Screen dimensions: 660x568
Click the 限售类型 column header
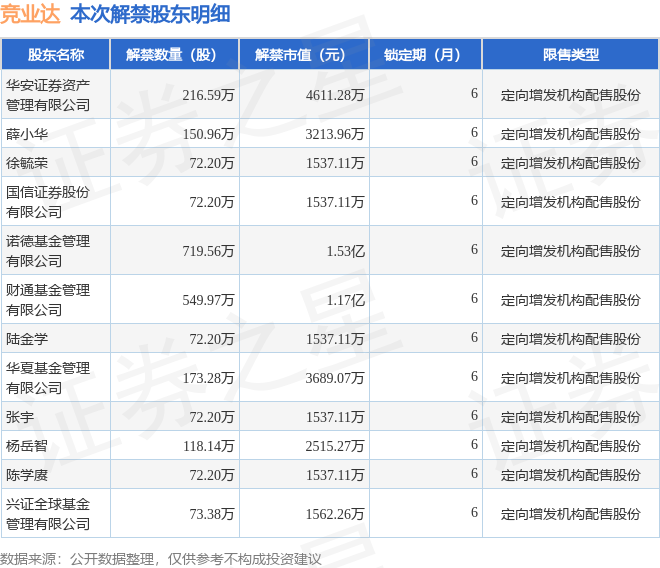[571, 55]
